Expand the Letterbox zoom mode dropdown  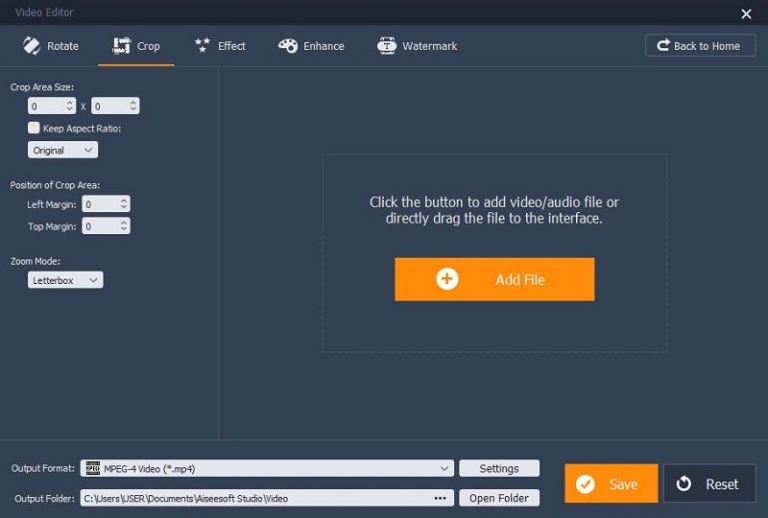click(66, 280)
